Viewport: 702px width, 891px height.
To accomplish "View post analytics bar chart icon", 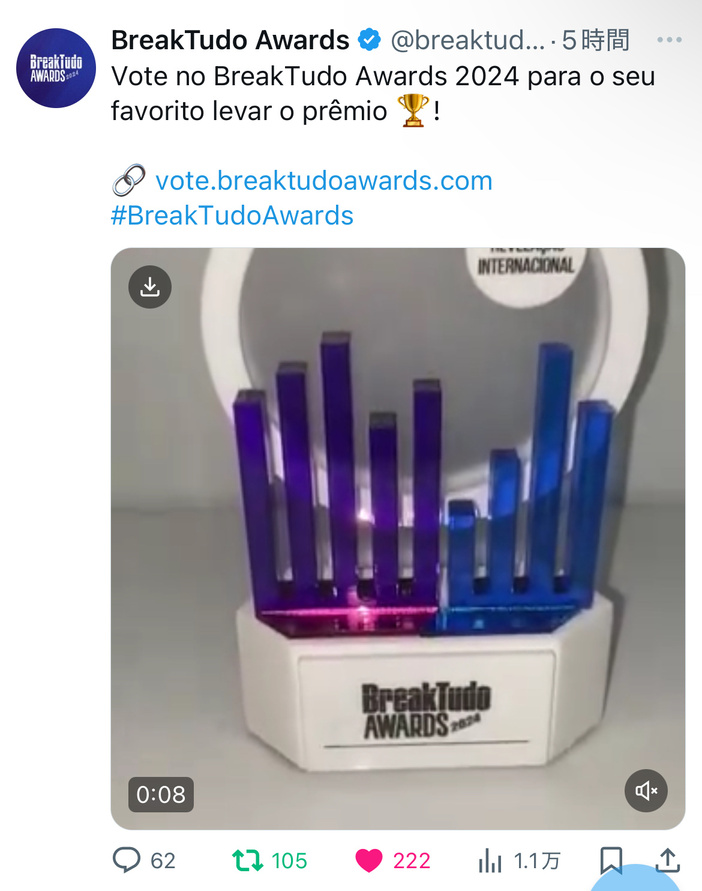I will pyautogui.click(x=490, y=860).
